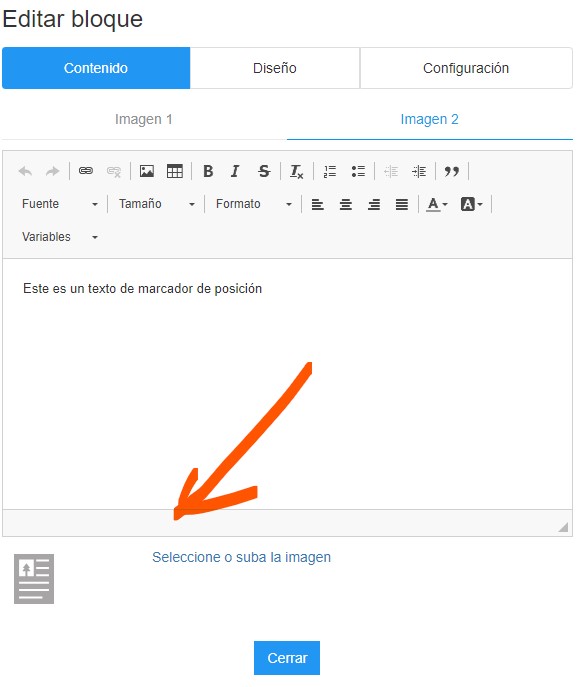Toggle italic formatting
Viewport: 578px width, 687px height.
coord(235,171)
